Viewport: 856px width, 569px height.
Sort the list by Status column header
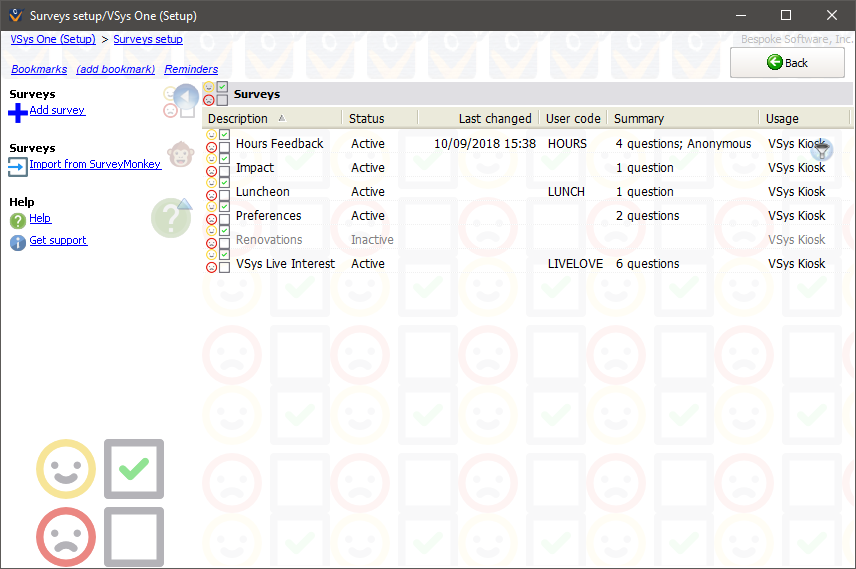367,119
